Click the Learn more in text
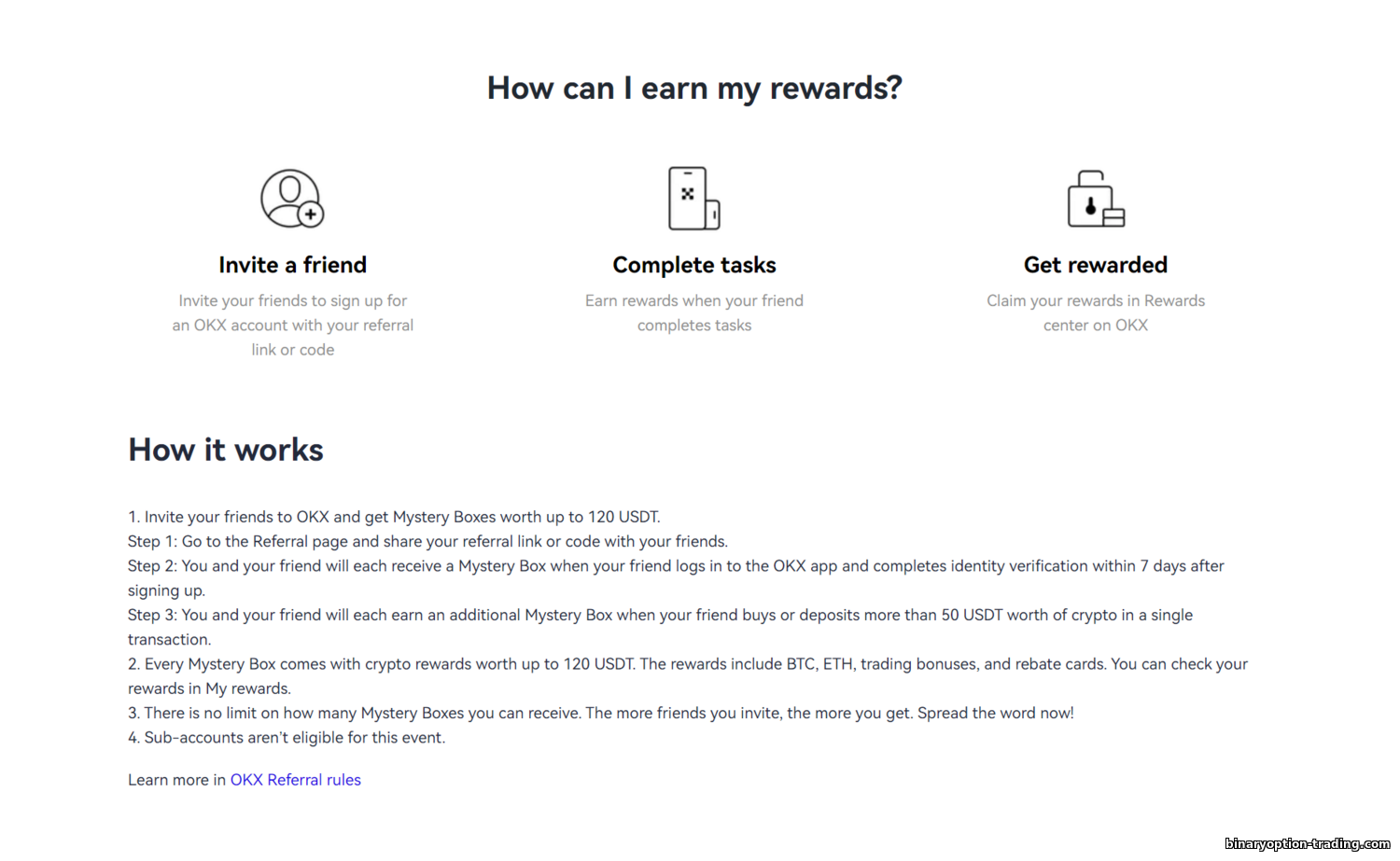Image resolution: width=1400 pixels, height=861 pixels. click(x=177, y=780)
